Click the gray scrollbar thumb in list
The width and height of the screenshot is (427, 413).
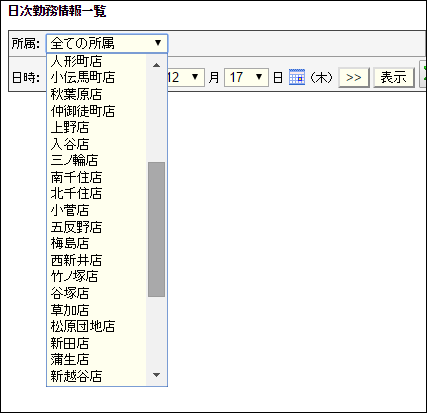pos(156,229)
